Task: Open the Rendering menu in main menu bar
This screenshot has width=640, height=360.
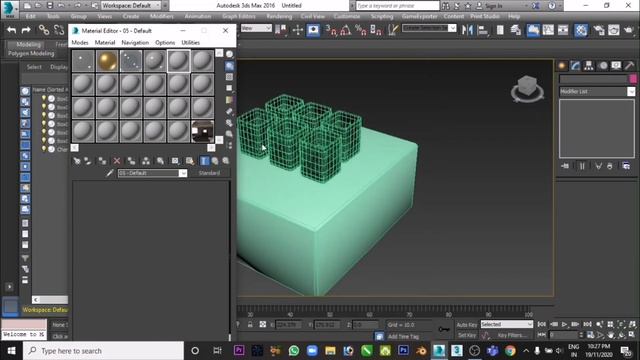Action: (x=279, y=16)
